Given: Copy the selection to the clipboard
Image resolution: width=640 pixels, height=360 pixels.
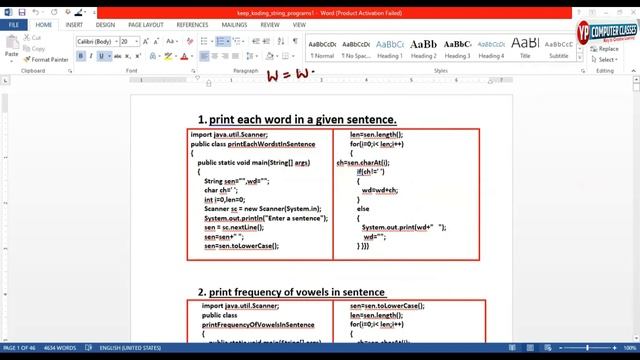Looking at the screenshot, I should [x=34, y=49].
